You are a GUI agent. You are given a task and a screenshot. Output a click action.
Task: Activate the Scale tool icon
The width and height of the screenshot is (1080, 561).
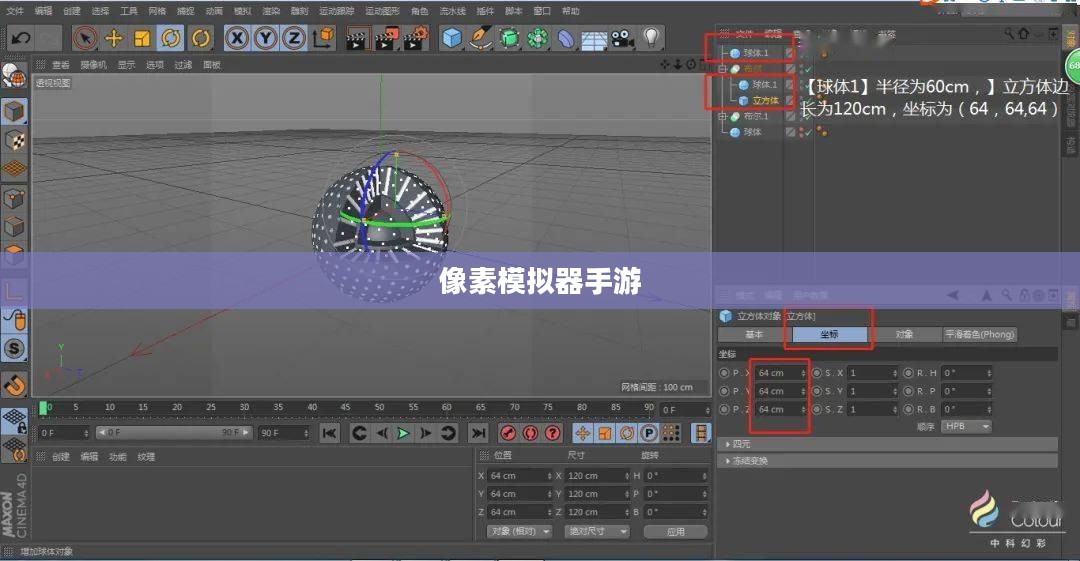[142, 39]
